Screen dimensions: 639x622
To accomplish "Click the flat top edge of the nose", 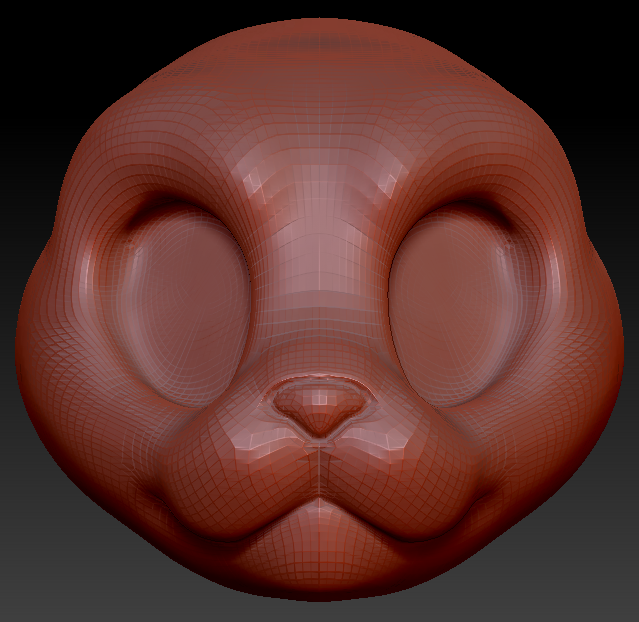I will coord(319,383).
